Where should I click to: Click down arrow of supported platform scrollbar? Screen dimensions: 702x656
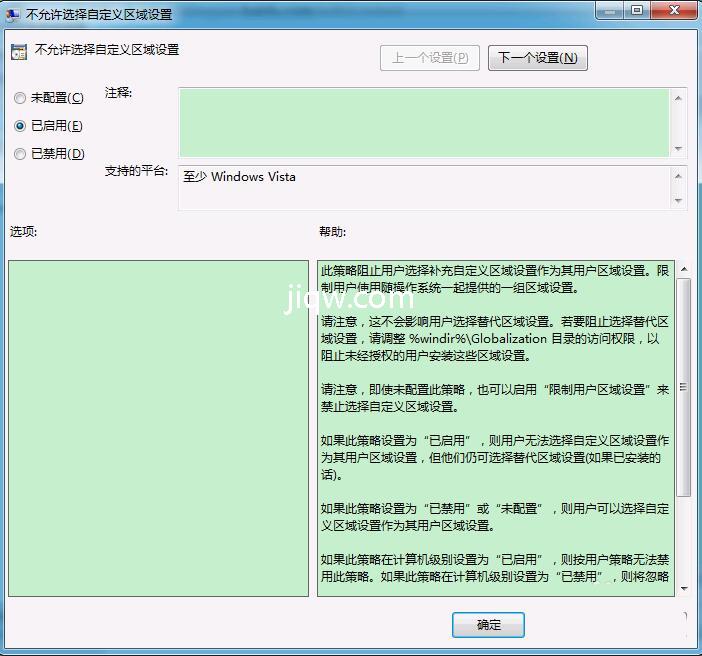pos(679,200)
